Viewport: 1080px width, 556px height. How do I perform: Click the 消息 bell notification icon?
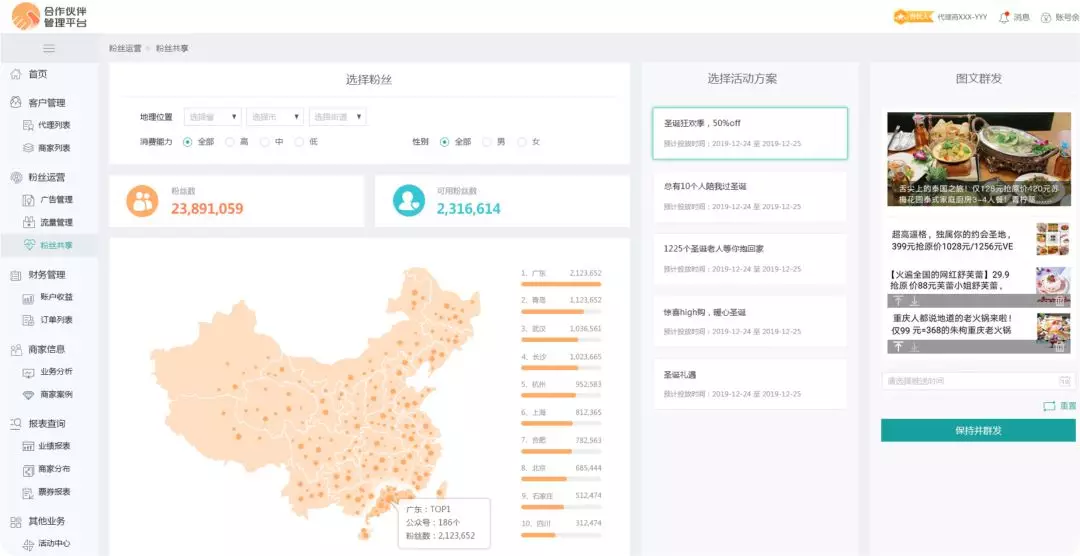click(x=1004, y=17)
